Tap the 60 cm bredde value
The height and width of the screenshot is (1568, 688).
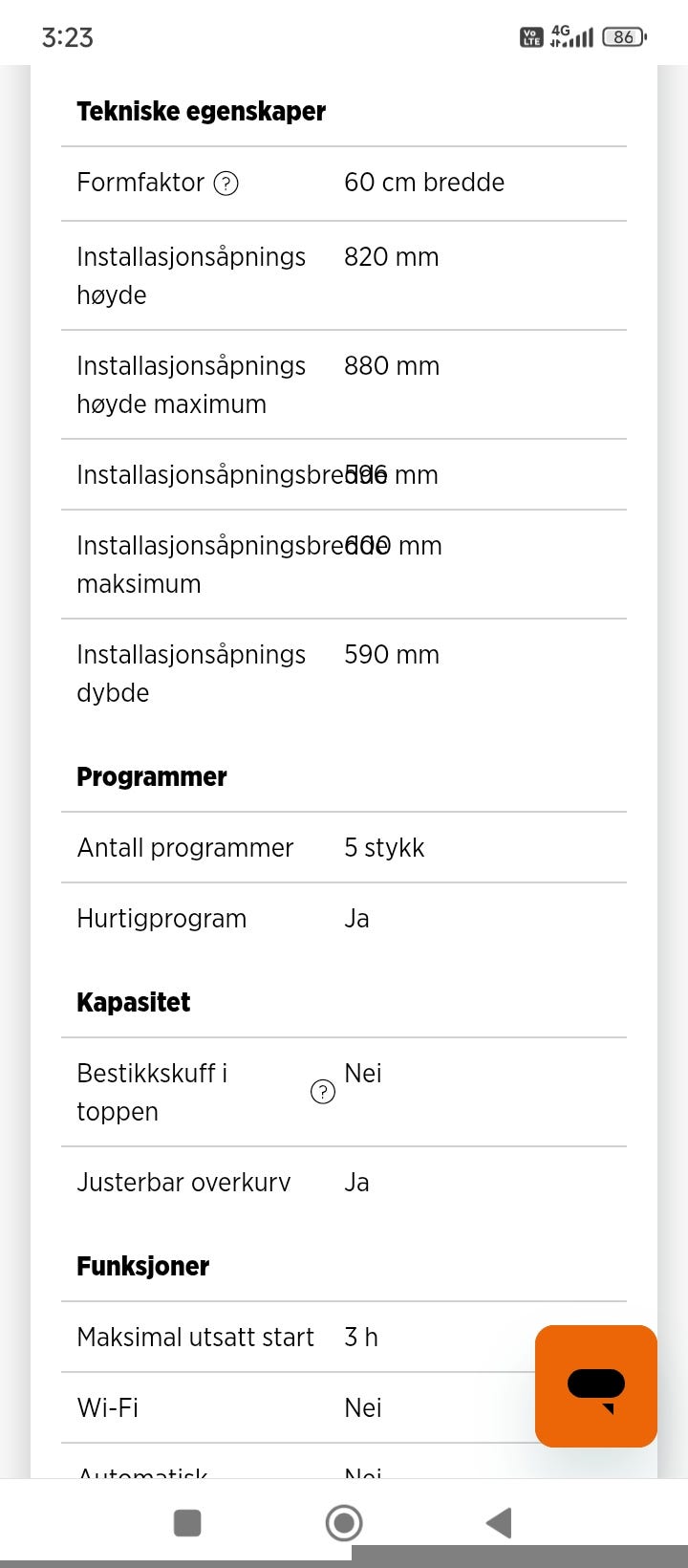[x=424, y=183]
